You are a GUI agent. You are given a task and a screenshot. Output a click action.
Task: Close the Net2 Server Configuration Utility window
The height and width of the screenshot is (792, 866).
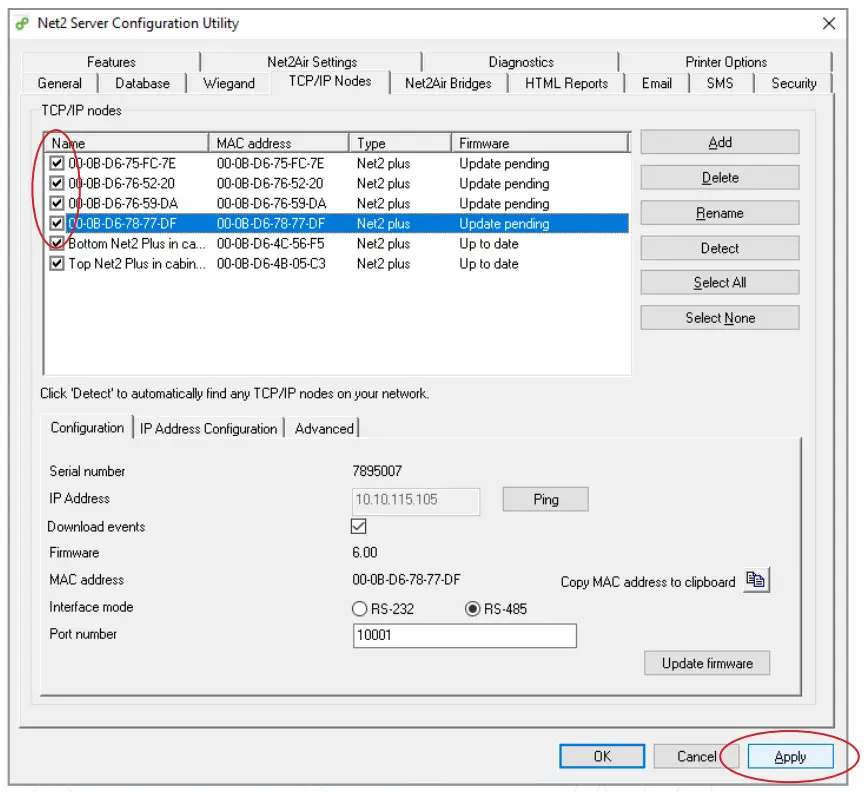click(828, 24)
